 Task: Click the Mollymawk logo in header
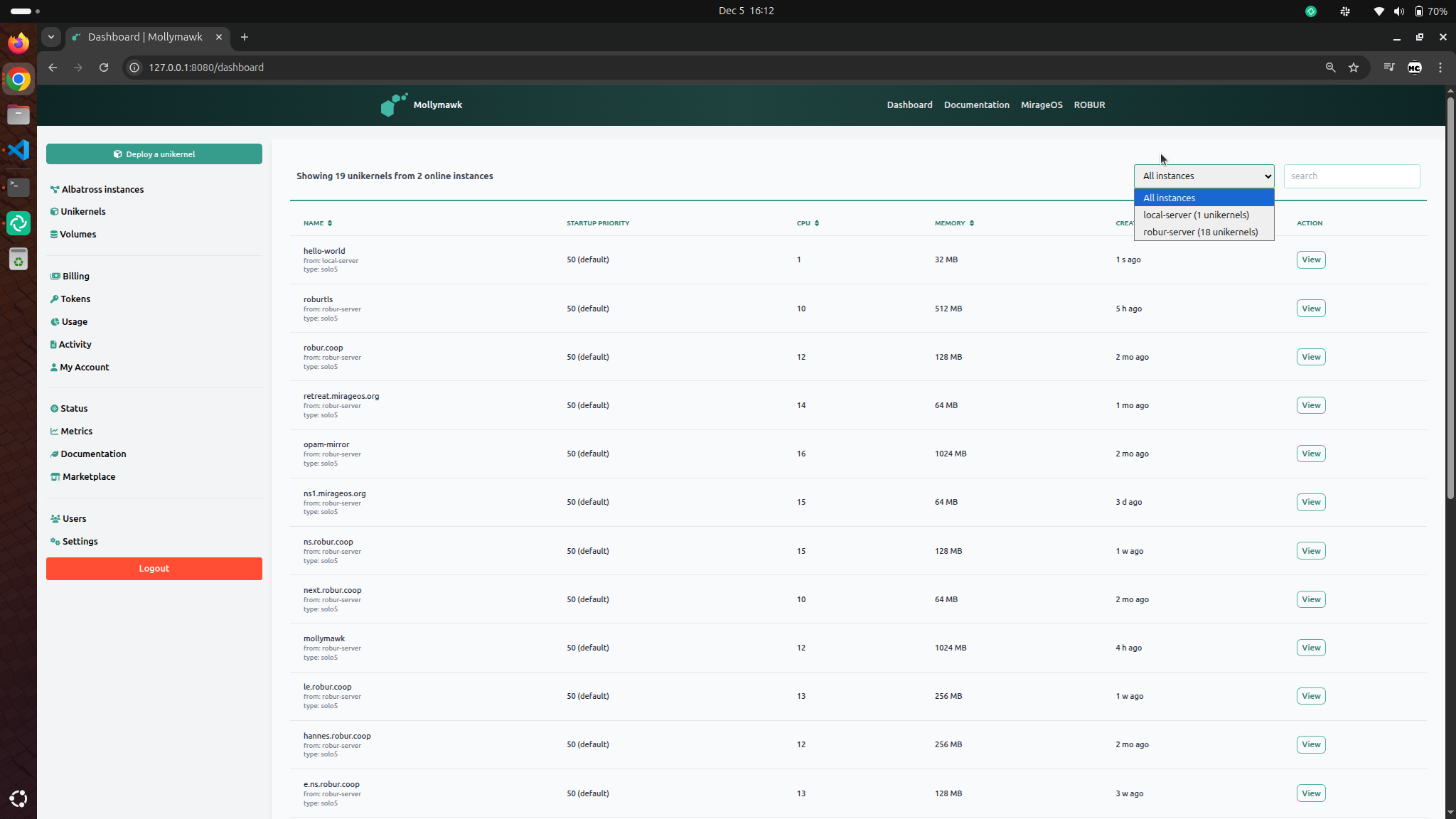pyautogui.click(x=393, y=105)
